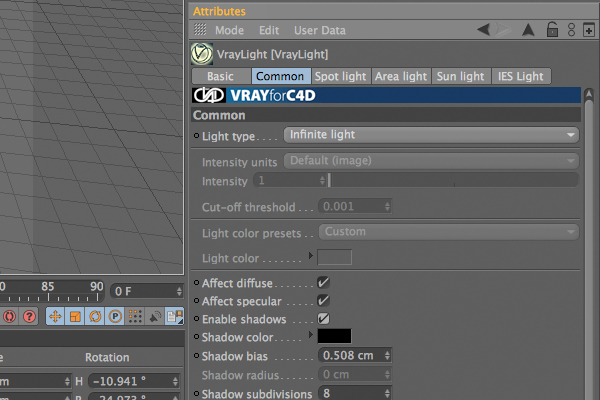Click the up arrow in Attributes header

[x=528, y=29]
